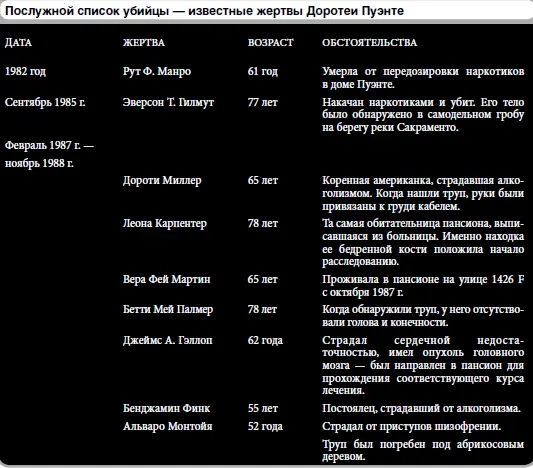This screenshot has height=468, width=533.
Task: Click text 'Умерла от передозировки наркотиков'
Action: pos(423,71)
